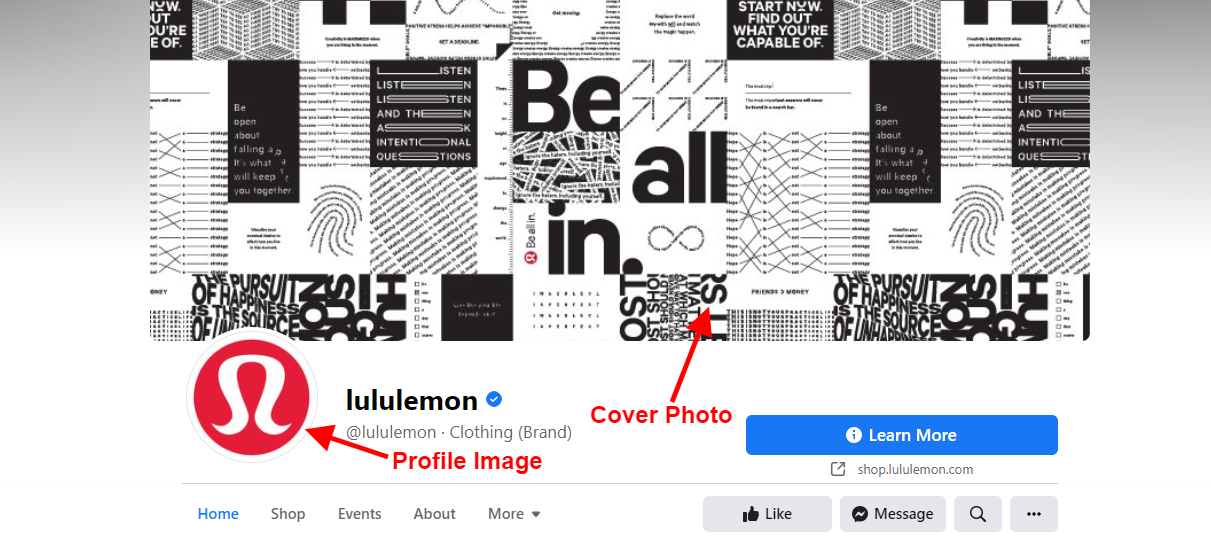Open the black-and-white cover photo
Screen dimensions: 1211x536
click(x=620, y=170)
